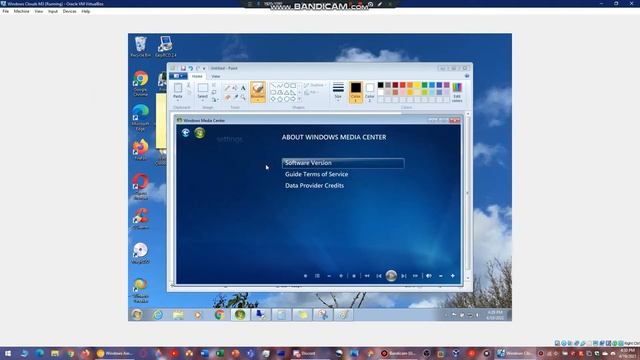Open the shape Outline dropdown
Screen dimensions: 640x360
tap(315, 85)
